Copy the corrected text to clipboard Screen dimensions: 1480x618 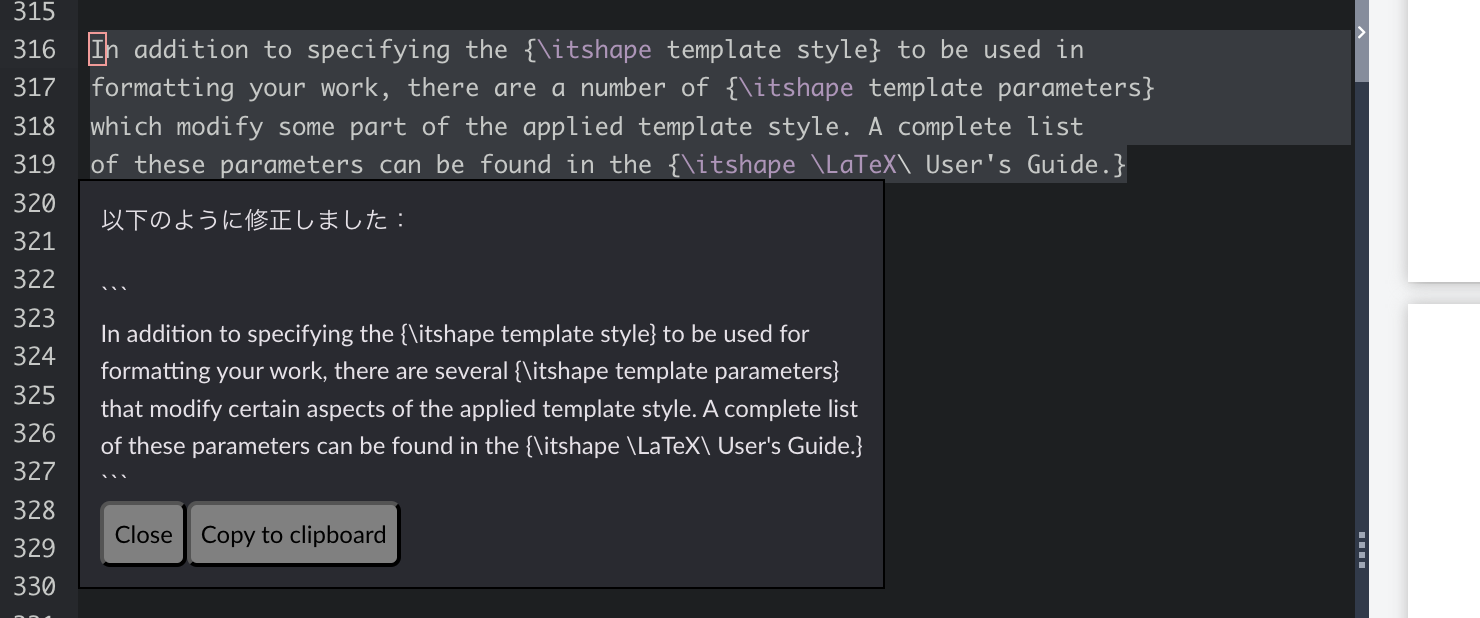click(294, 534)
